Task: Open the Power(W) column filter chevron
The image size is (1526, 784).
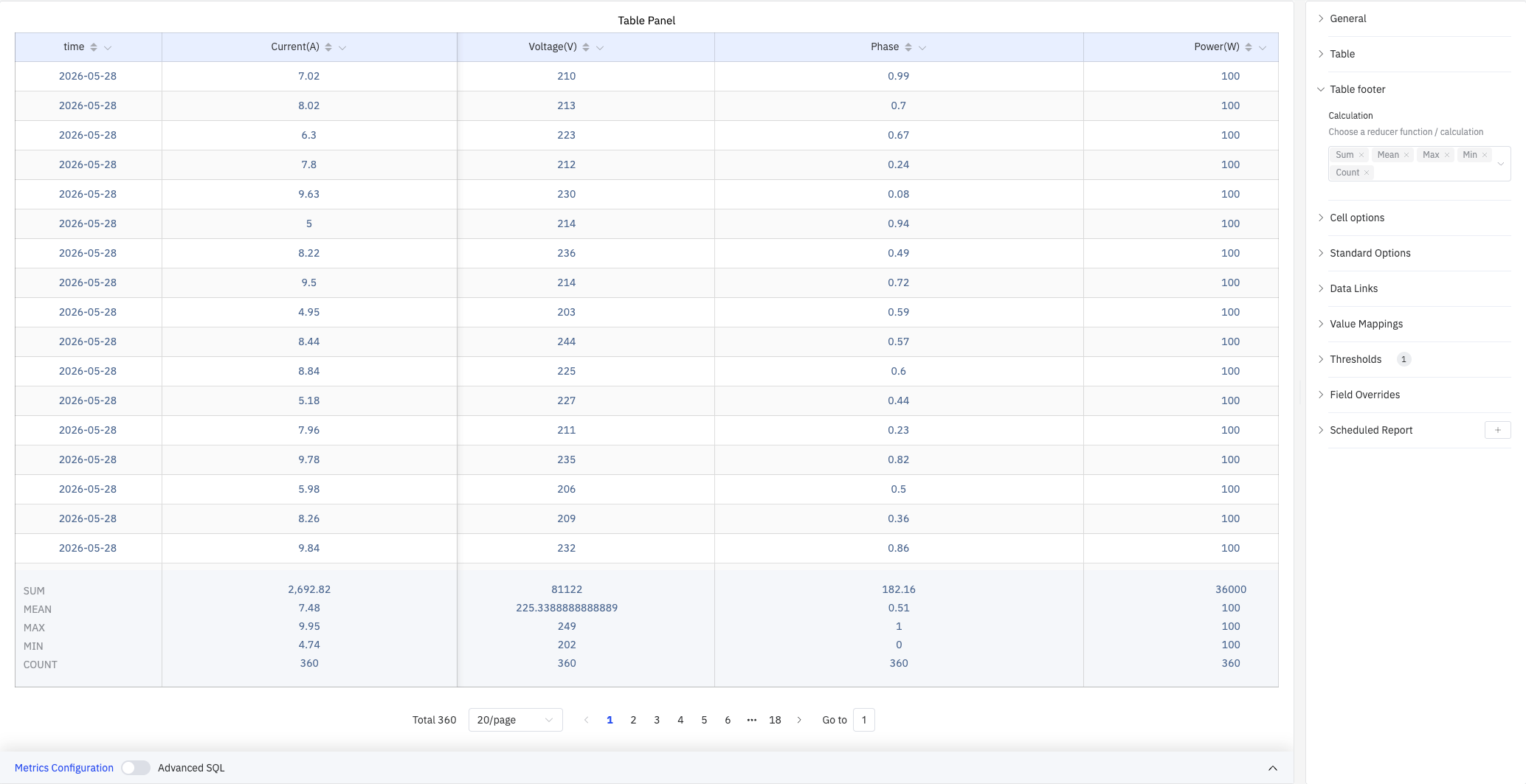Action: point(1263,48)
